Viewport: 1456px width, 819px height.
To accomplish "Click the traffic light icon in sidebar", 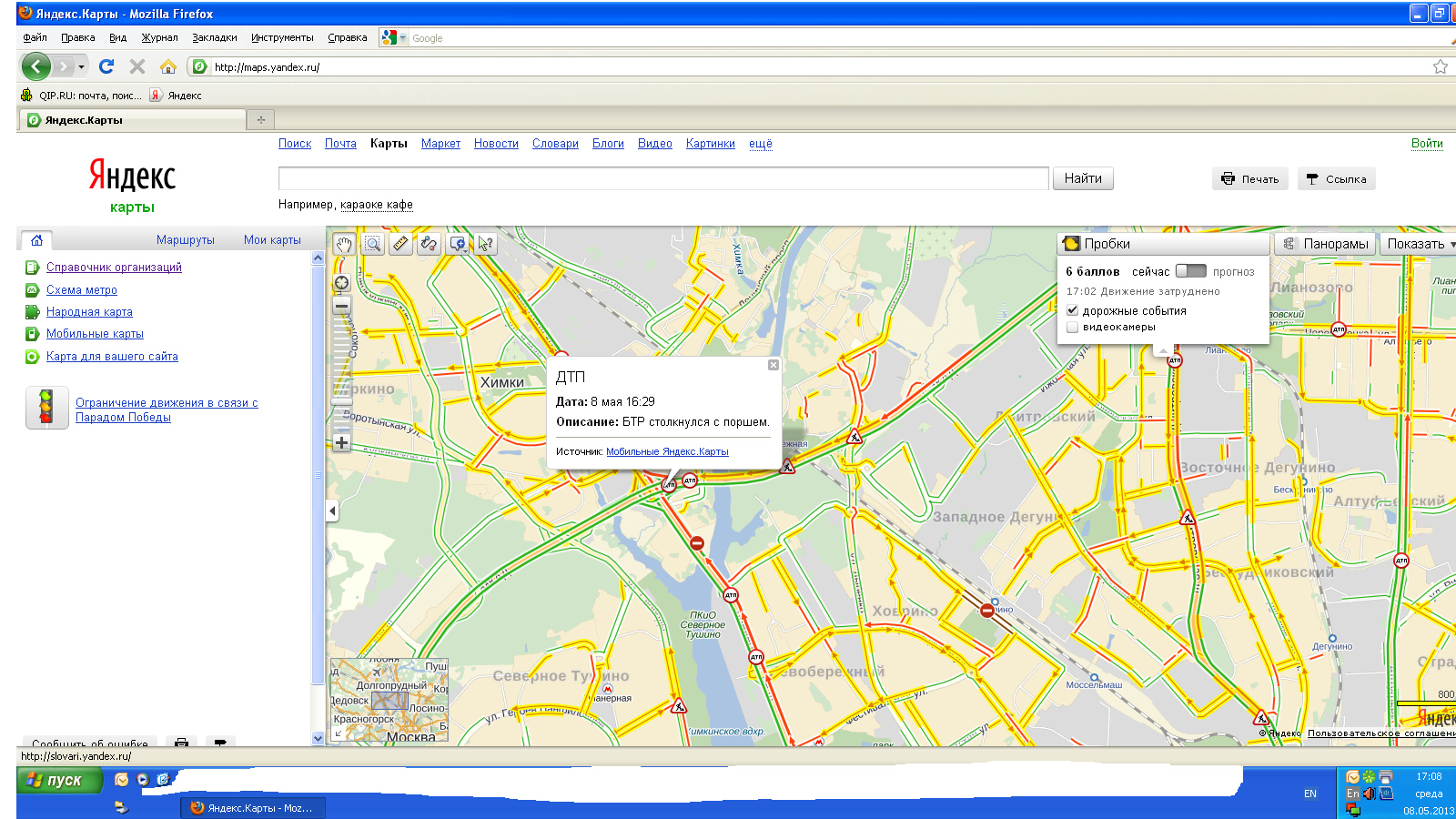I will coord(46,408).
